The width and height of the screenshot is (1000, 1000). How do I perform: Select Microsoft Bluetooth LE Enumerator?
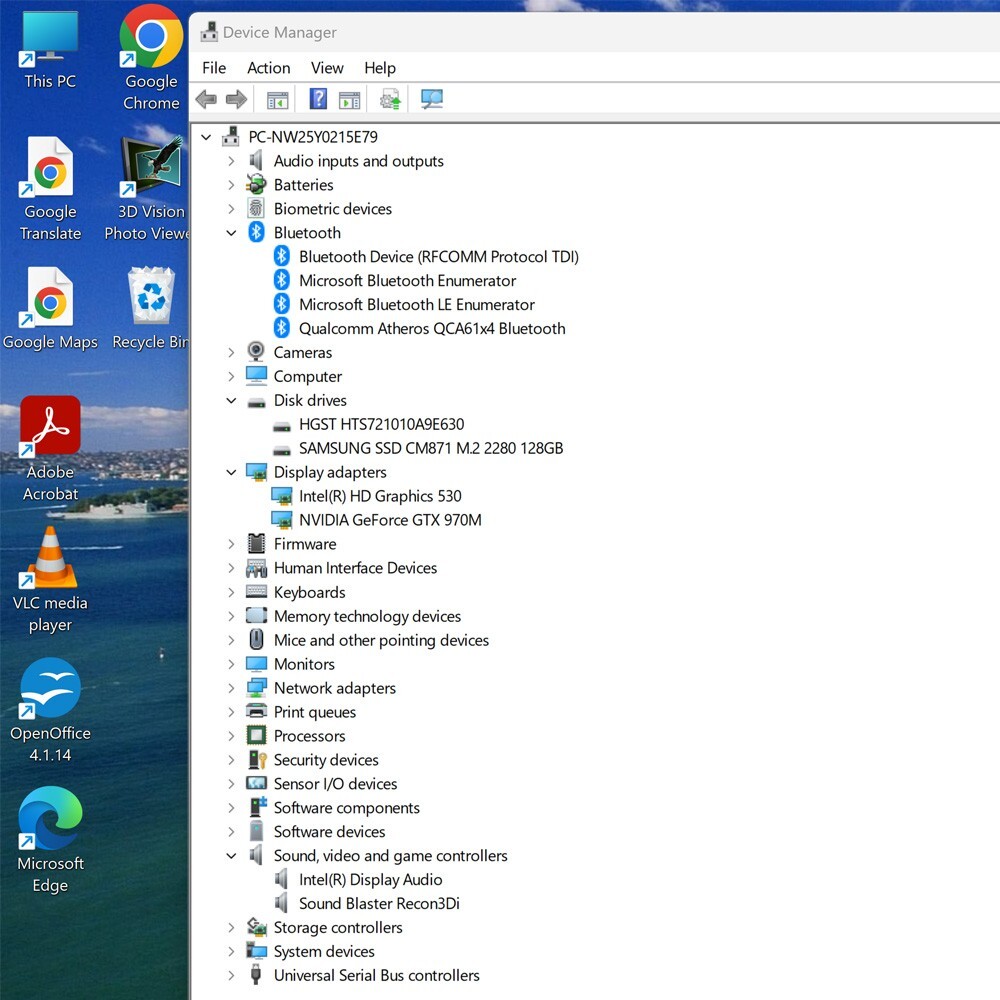[x=416, y=304]
